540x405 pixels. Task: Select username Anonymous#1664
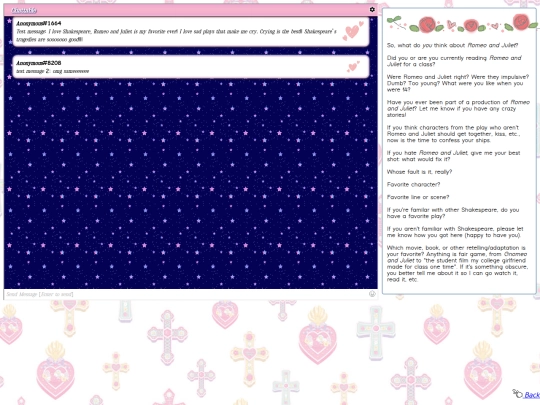[39, 23]
